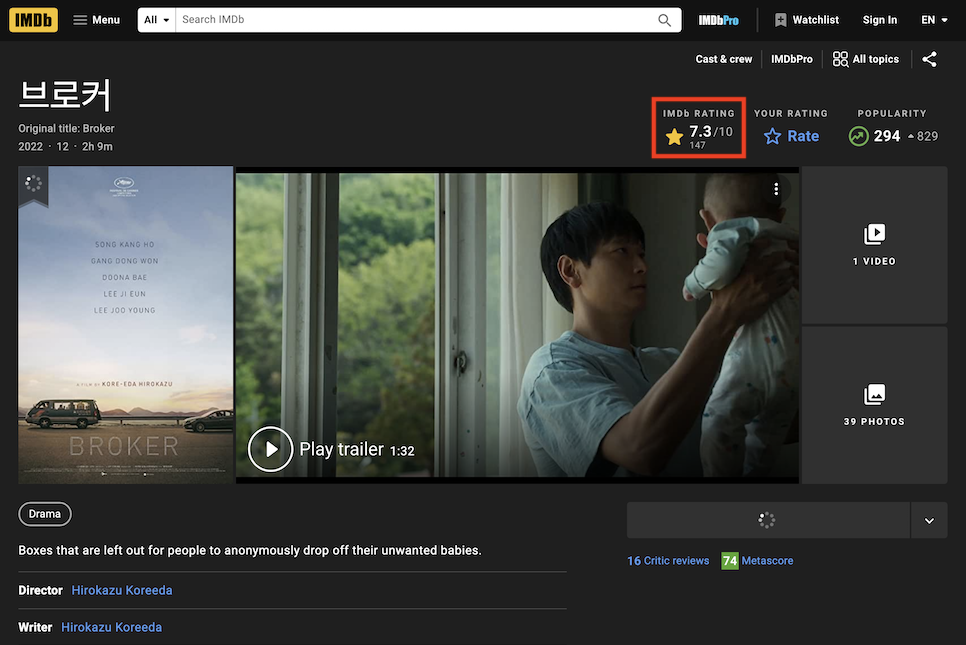Open the popularity 294 ranking
The height and width of the screenshot is (645, 966).
893,136
